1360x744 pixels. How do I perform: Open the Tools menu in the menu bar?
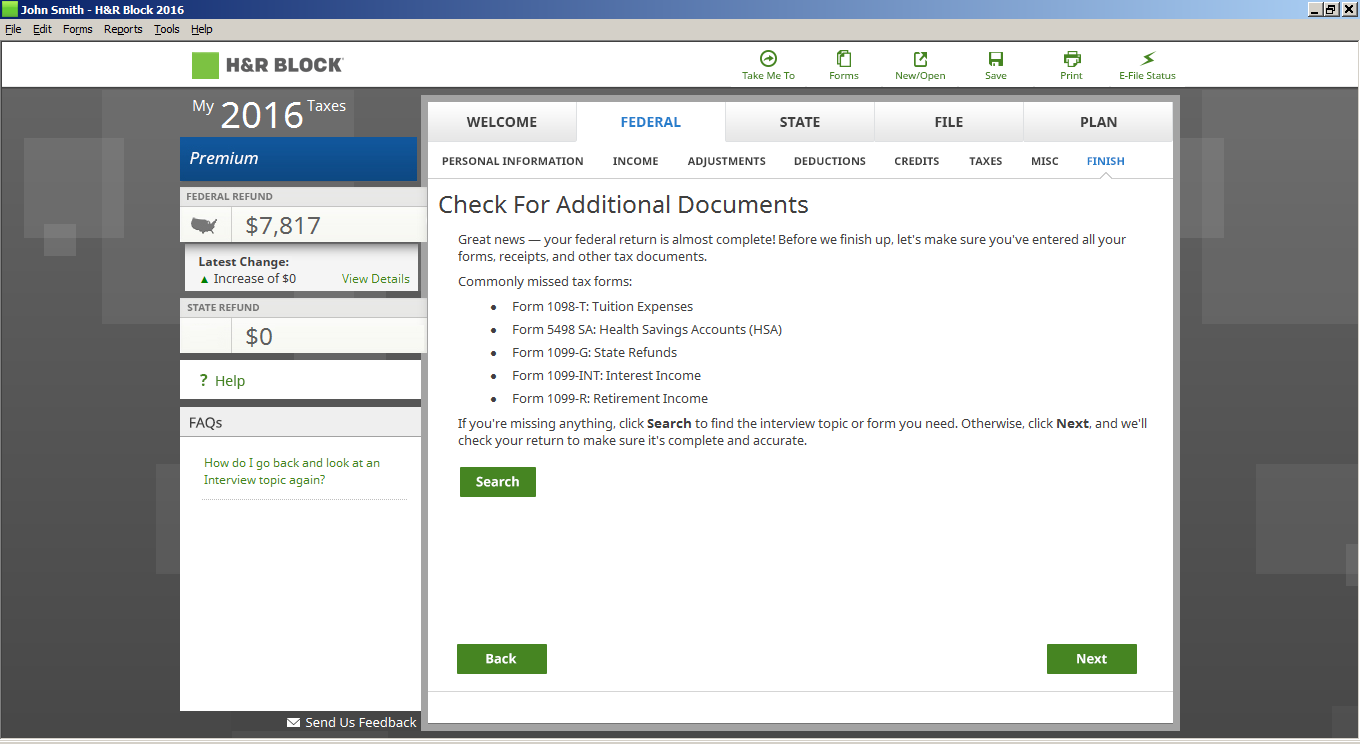pyautogui.click(x=166, y=29)
